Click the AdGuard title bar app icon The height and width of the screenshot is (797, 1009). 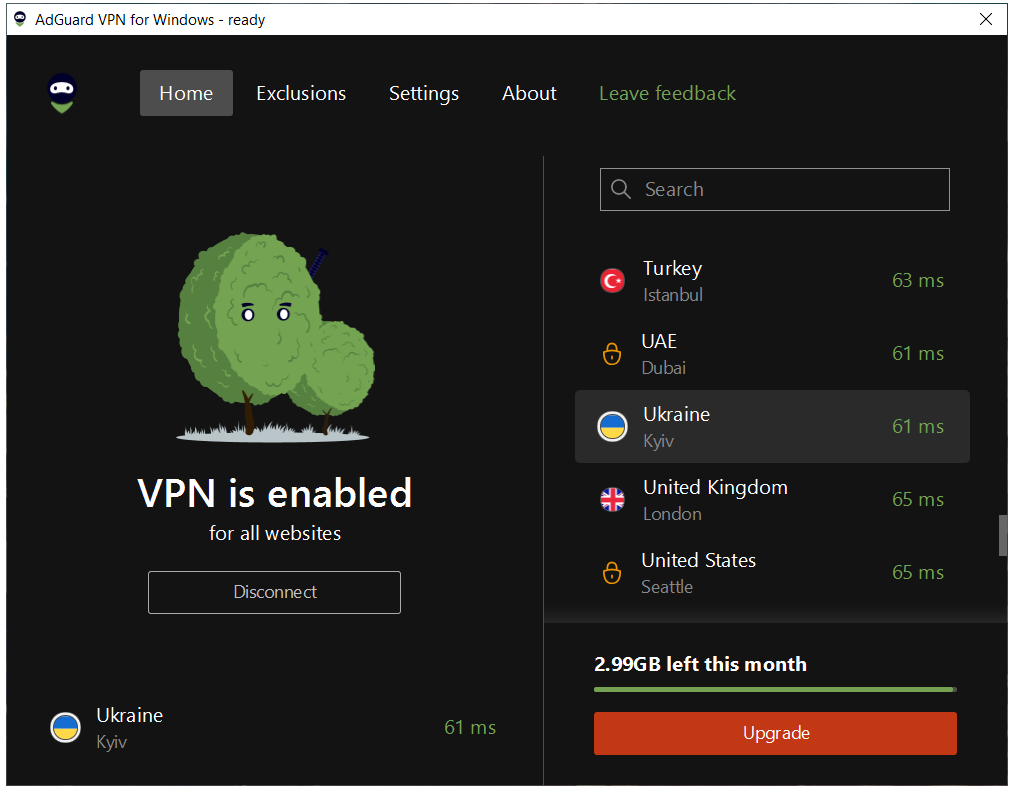tap(20, 19)
